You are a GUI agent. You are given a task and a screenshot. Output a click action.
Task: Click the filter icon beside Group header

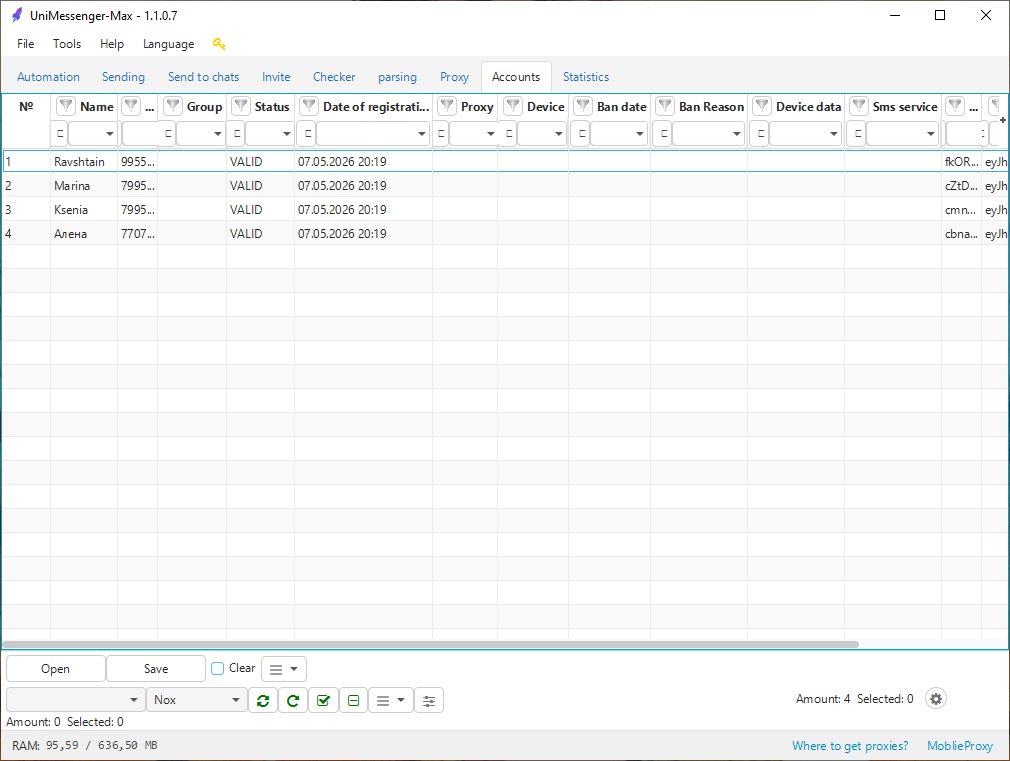tap(173, 106)
